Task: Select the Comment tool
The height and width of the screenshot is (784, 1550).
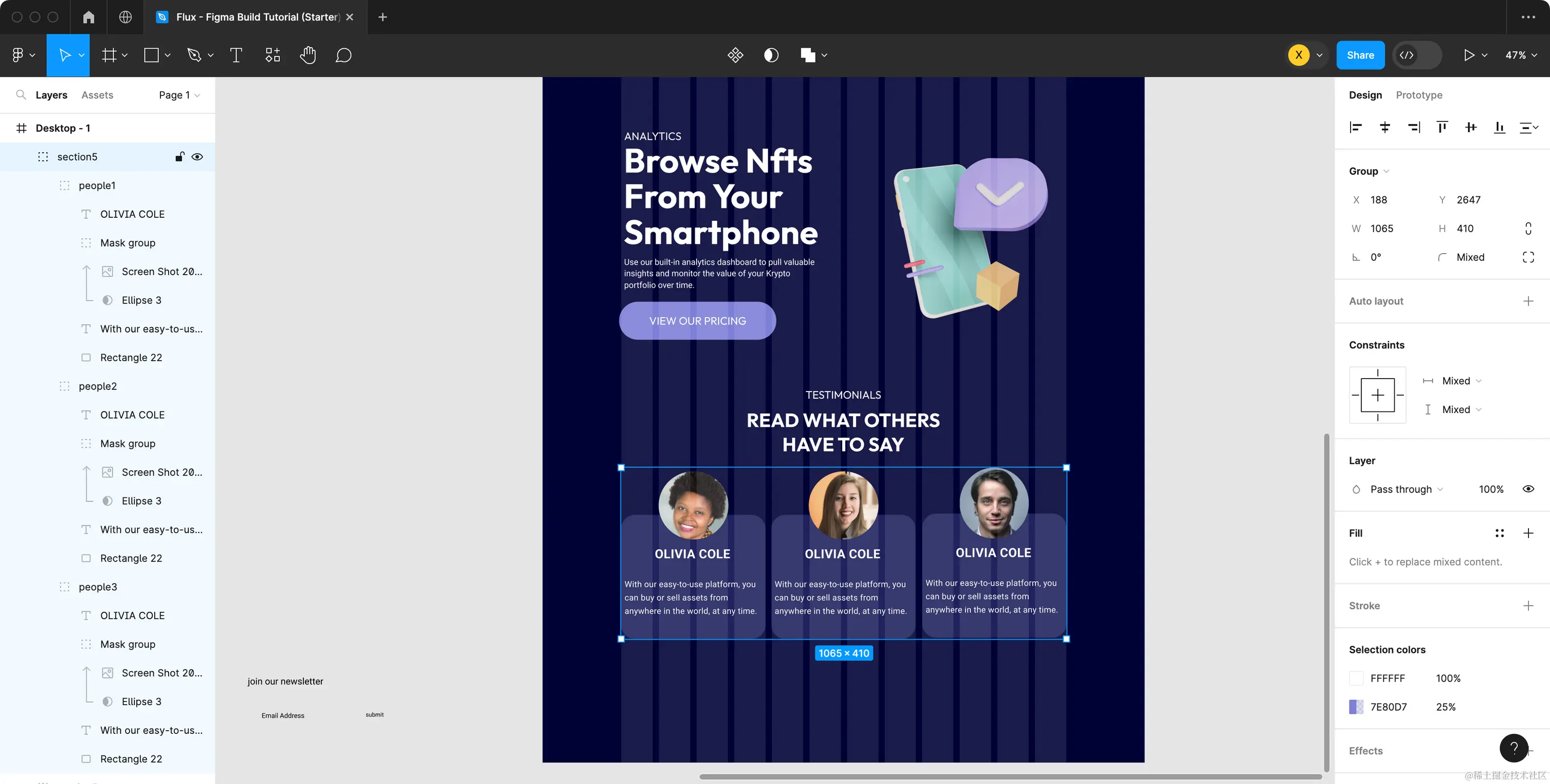Action: coord(343,55)
